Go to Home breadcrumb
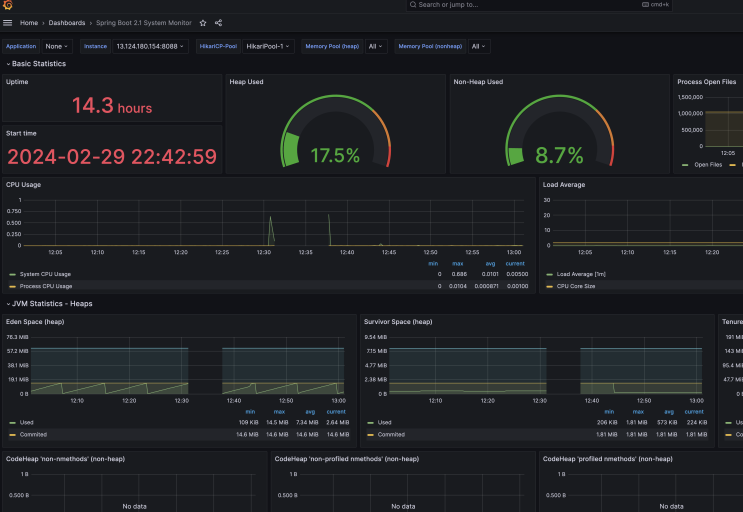 (x=29, y=23)
